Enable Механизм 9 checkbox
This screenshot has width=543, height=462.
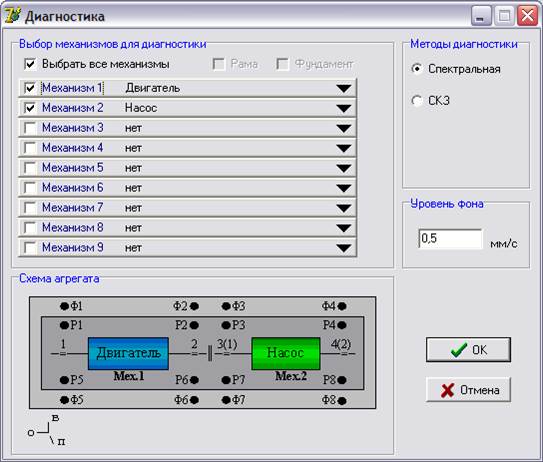pyautogui.click(x=30, y=248)
